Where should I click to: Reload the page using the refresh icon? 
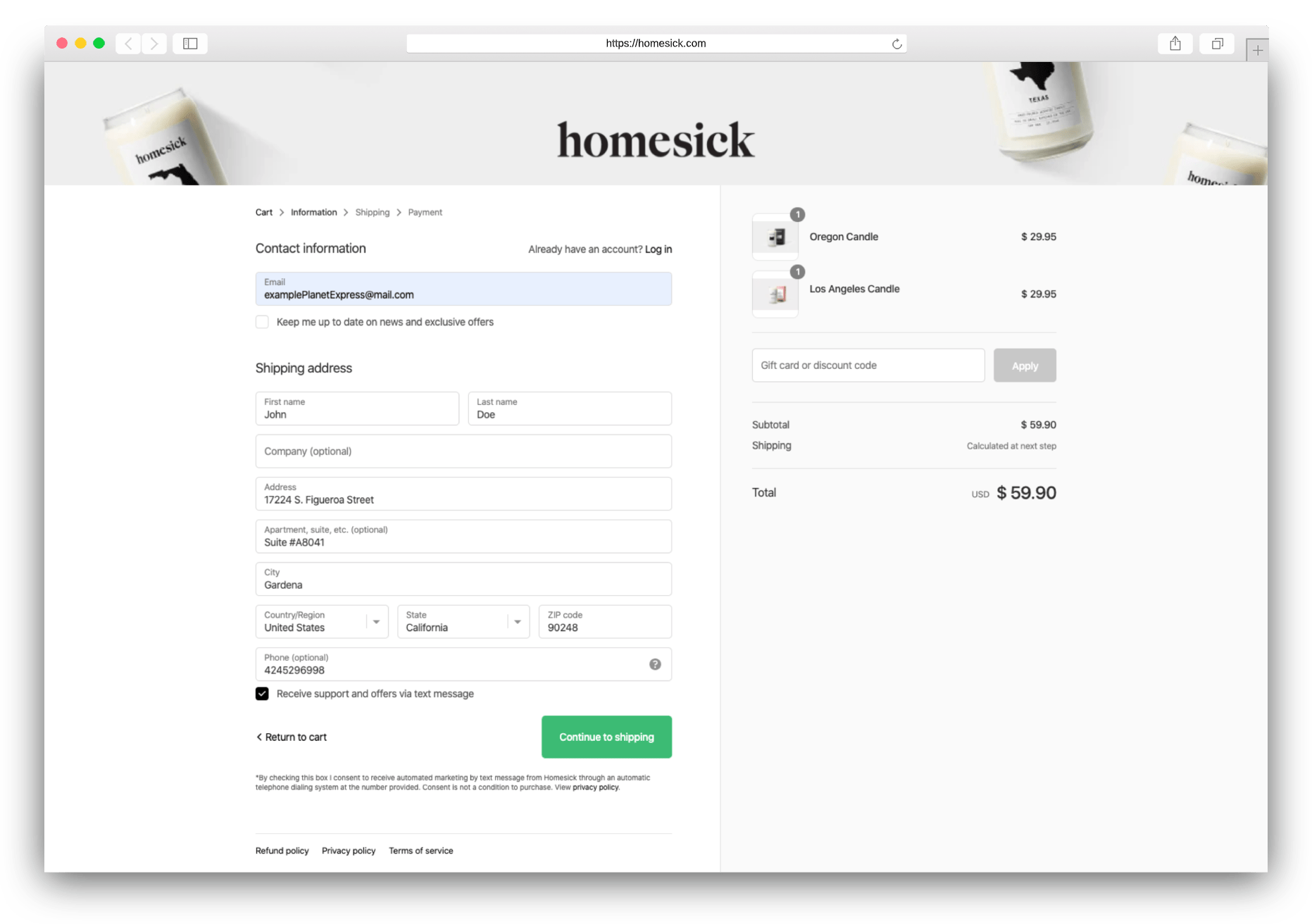[x=896, y=44]
